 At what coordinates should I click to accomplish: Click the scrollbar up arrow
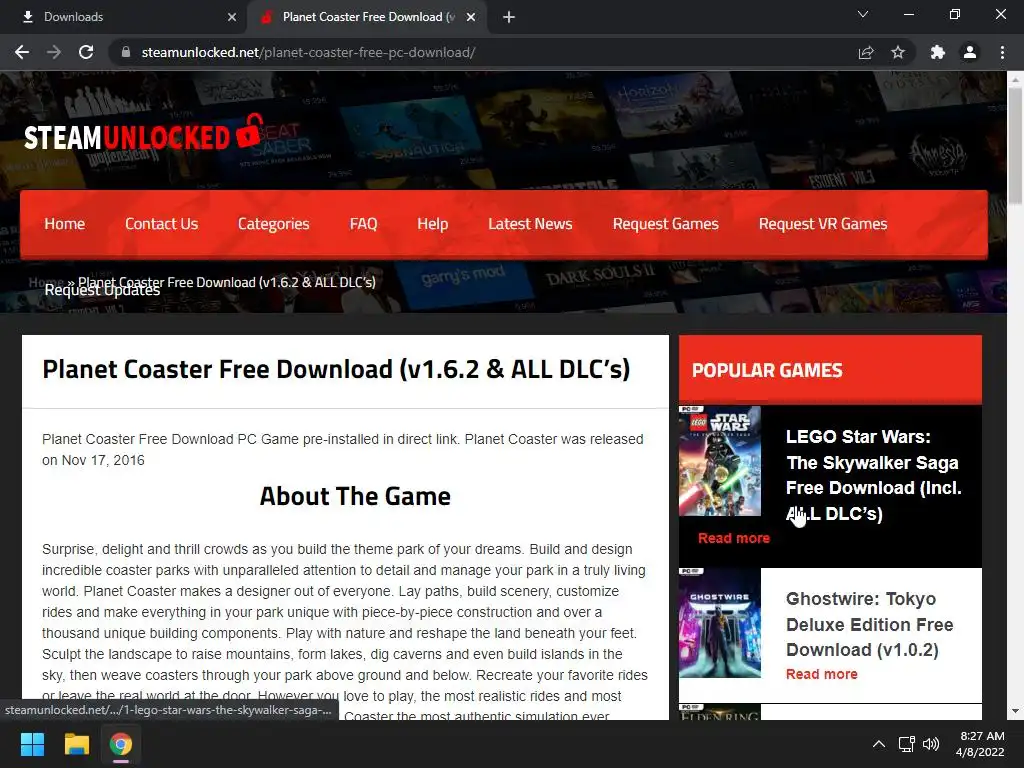[1015, 79]
